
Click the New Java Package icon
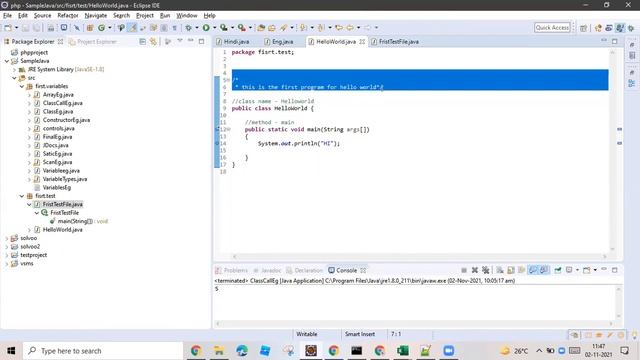pos(90,28)
